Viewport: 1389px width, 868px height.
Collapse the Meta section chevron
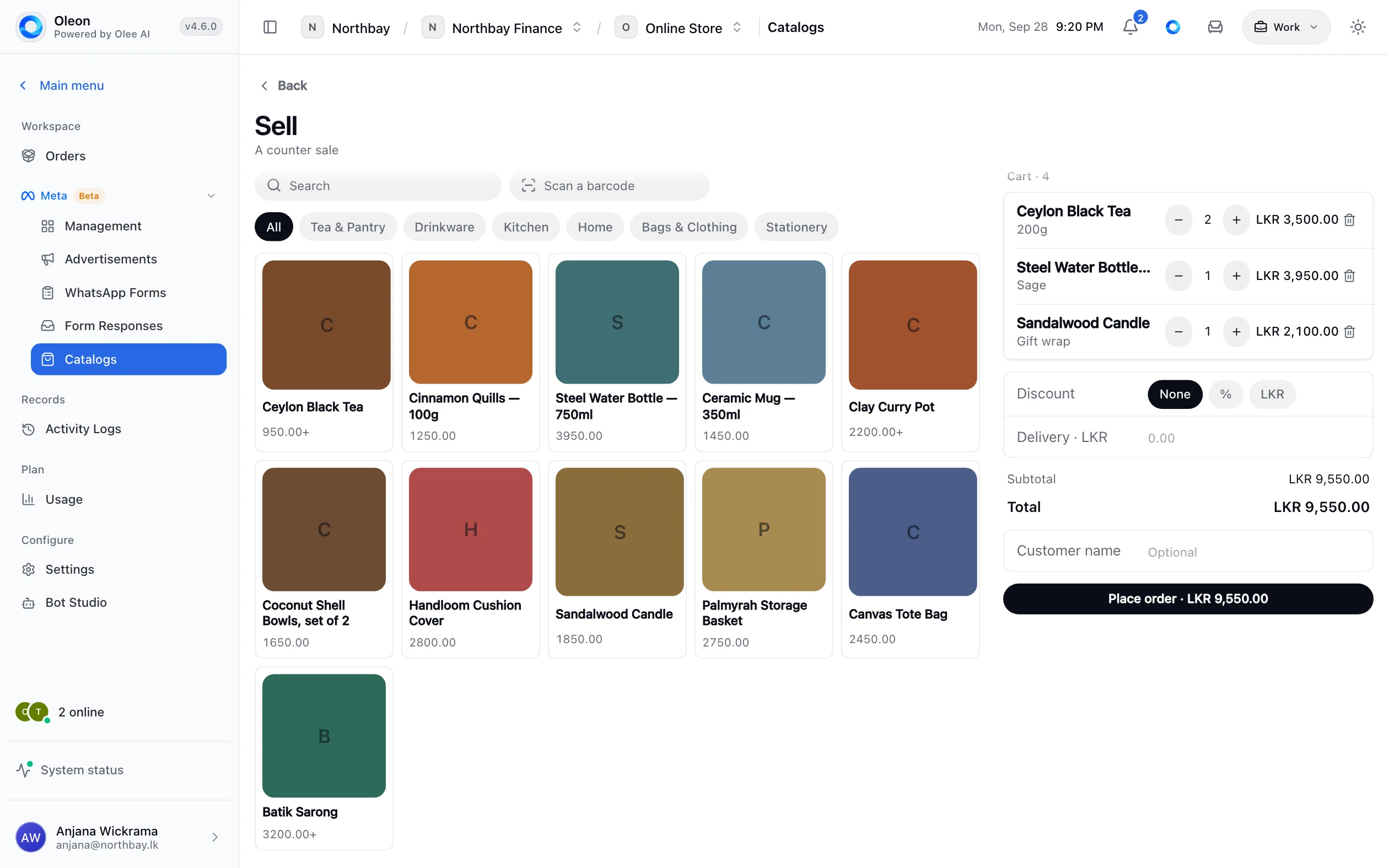click(211, 196)
